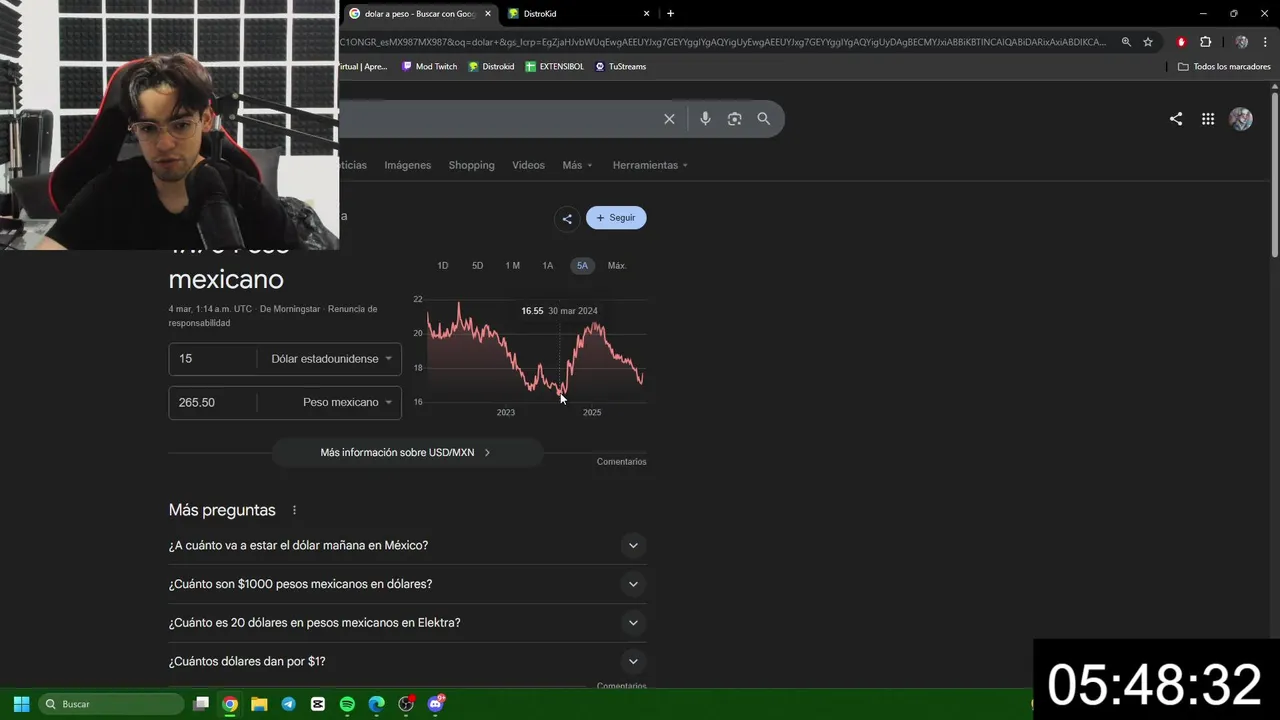Open Spotify from the taskbar
Screen dimensions: 1280x720
[347, 704]
